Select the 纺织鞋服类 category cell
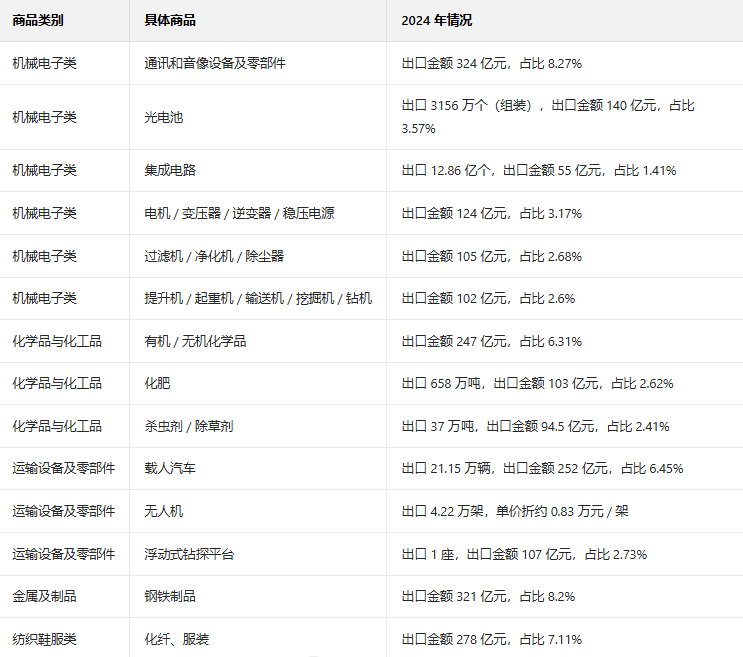This screenshot has width=743, height=657. point(45,639)
